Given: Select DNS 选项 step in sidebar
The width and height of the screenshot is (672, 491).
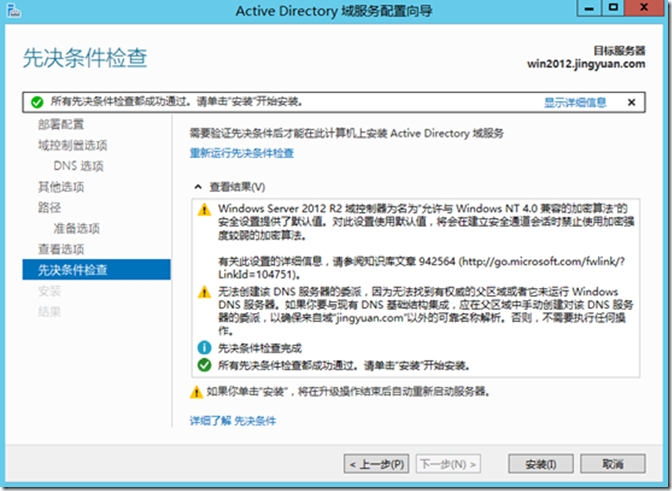Looking at the screenshot, I should click(78, 166).
